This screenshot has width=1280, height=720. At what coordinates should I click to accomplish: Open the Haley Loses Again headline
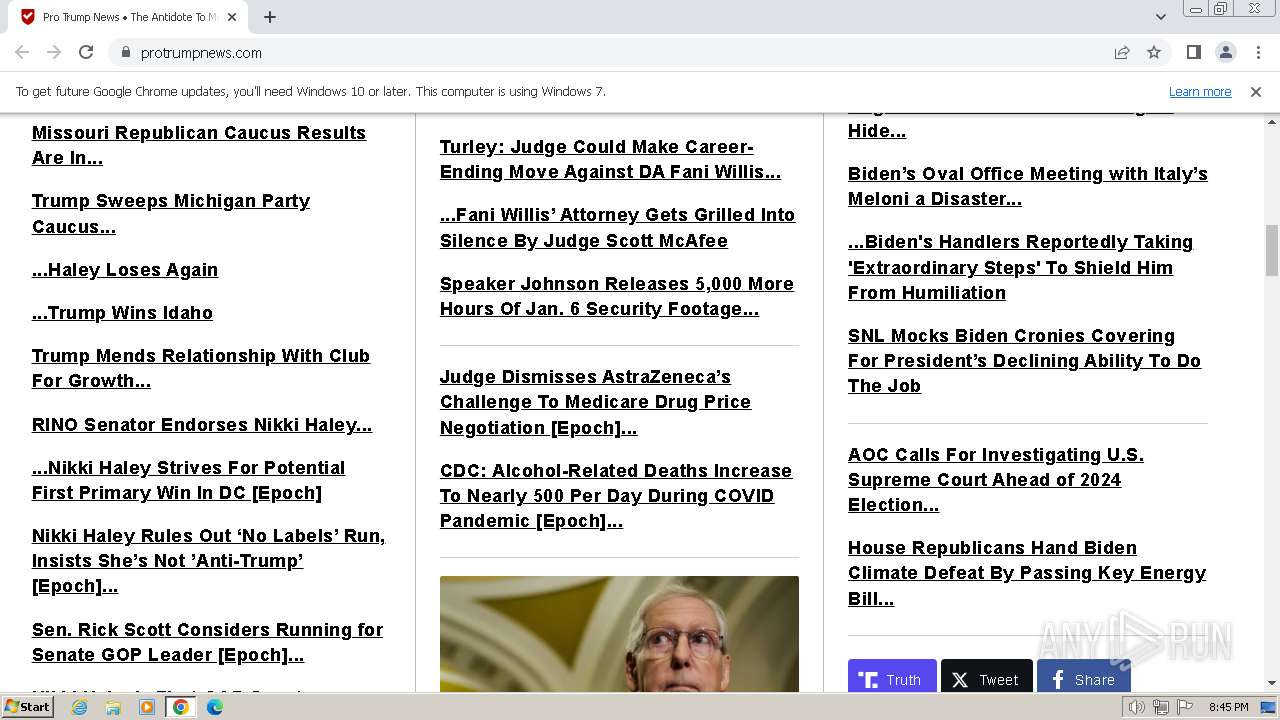pos(125,270)
